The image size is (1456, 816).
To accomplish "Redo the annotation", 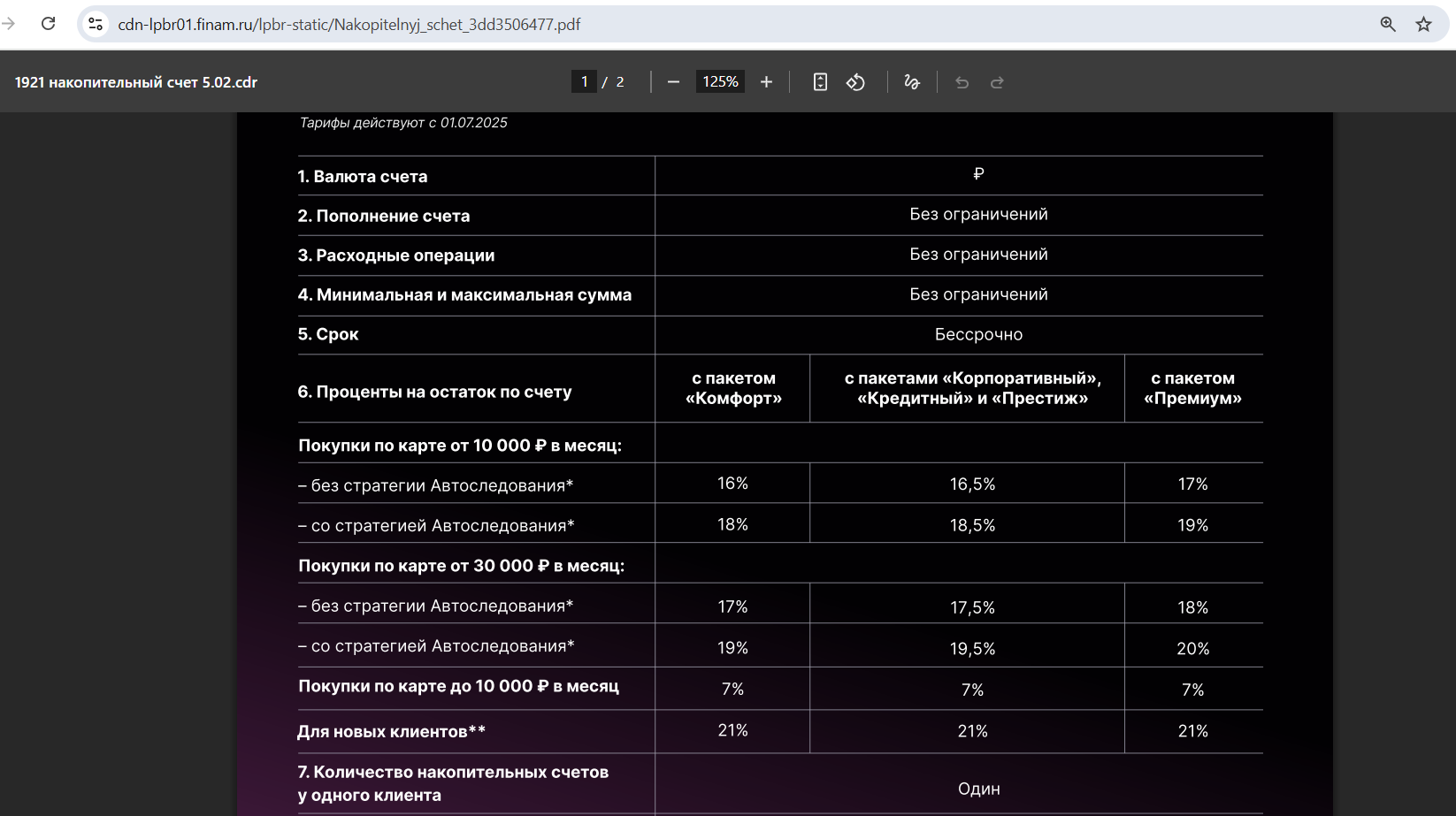I will (x=997, y=82).
